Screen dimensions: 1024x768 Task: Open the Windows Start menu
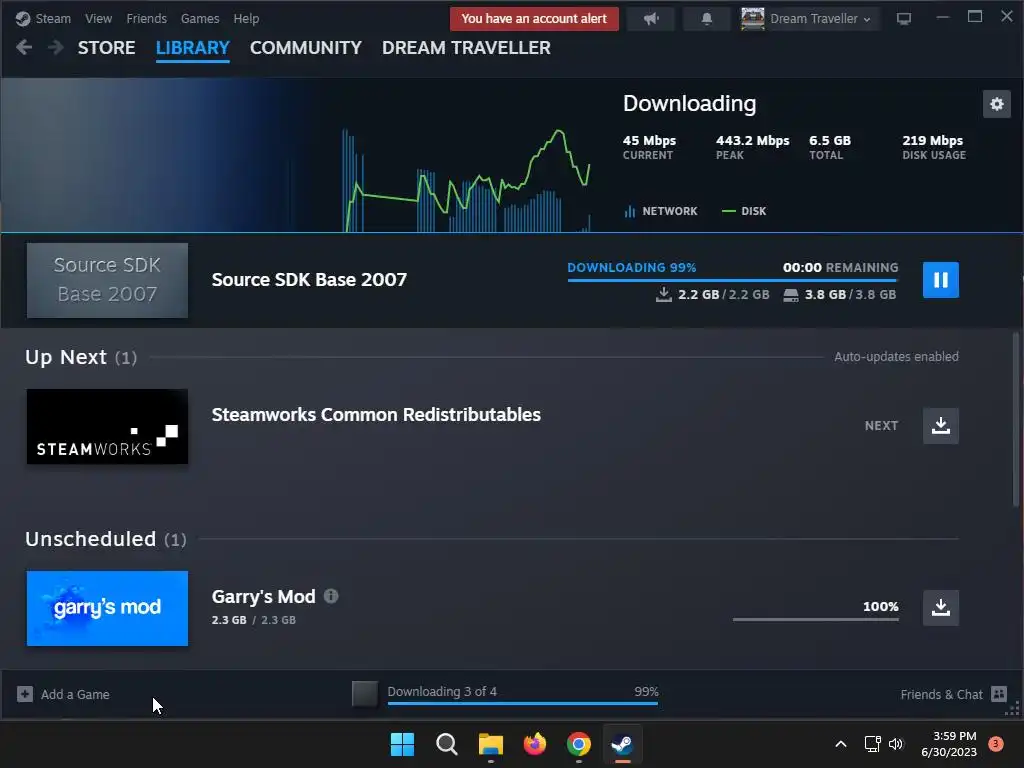coord(402,744)
